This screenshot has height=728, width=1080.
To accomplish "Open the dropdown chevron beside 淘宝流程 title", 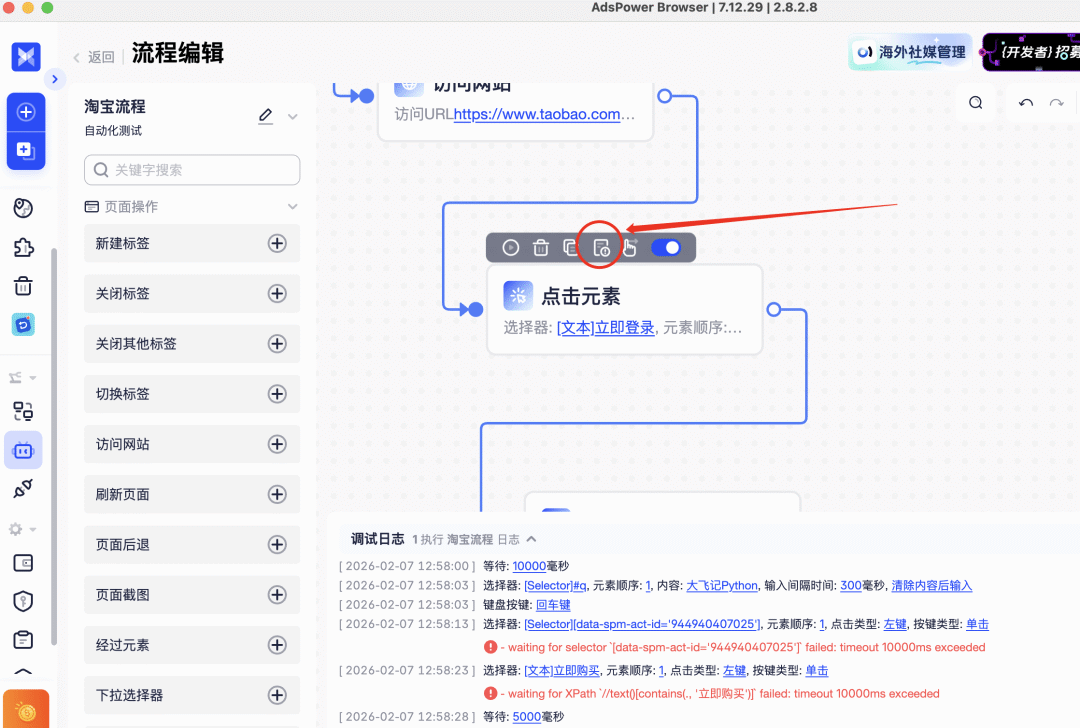I will (x=290, y=116).
